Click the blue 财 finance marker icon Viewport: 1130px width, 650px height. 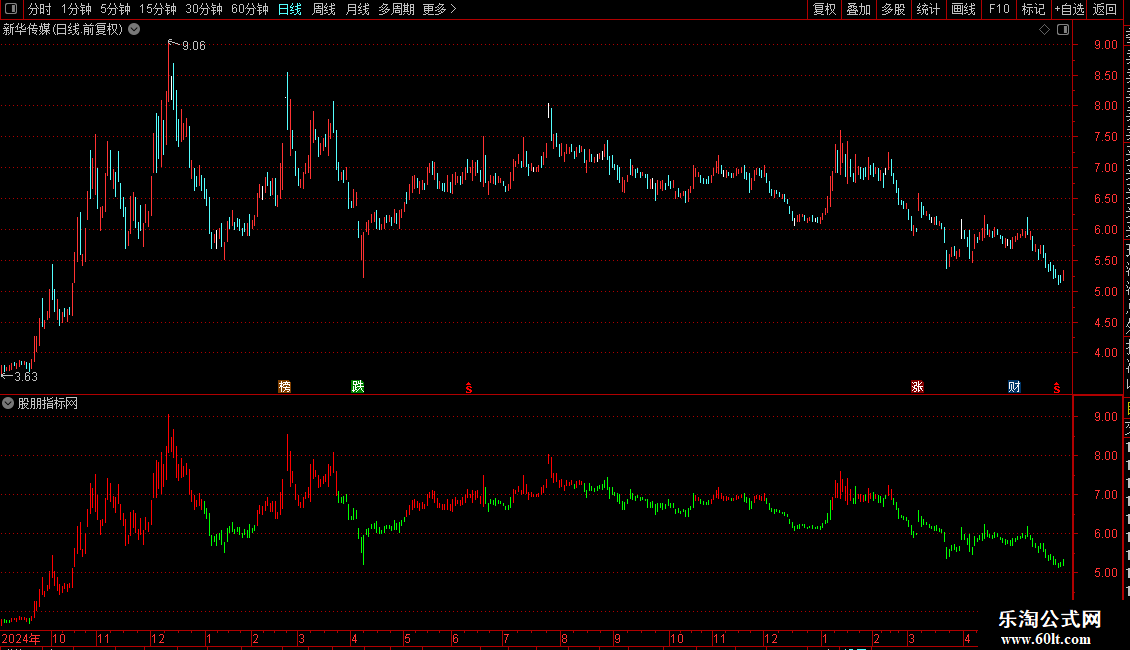click(1015, 387)
